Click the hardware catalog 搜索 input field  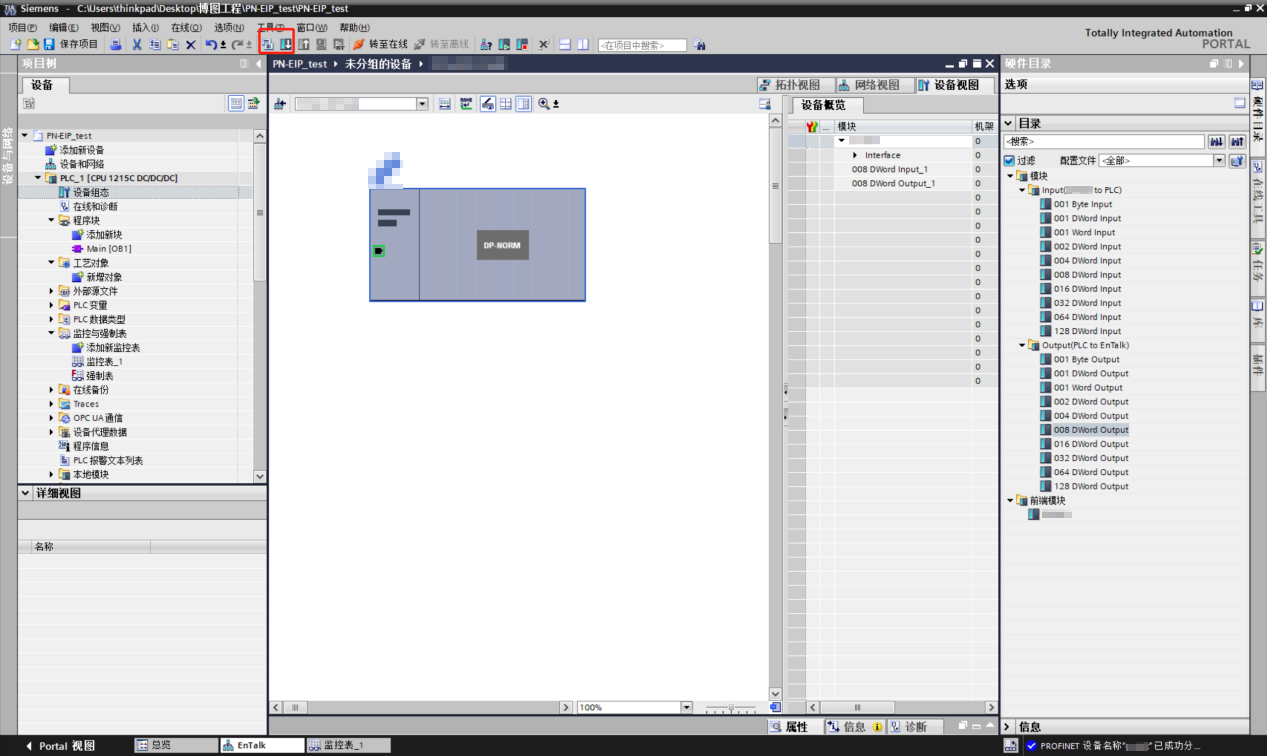pos(1104,142)
